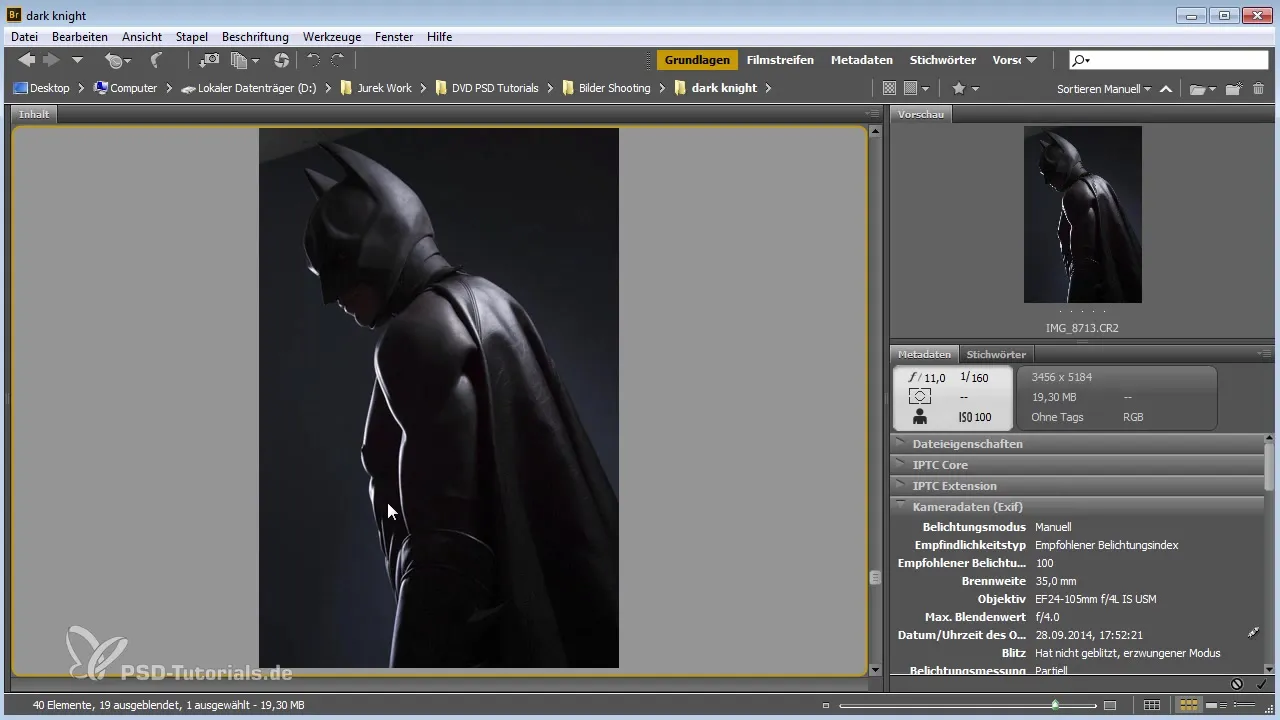Click the IMG_8713.CR2 preview thumbnail
This screenshot has width=1280, height=720.
pyautogui.click(x=1082, y=214)
